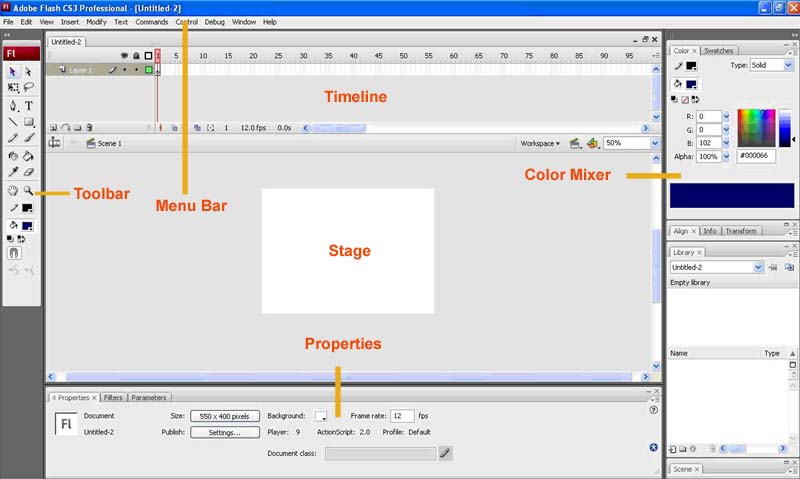Click the No Color icon in the Color panel
Viewport: 800px width, 479px height.
point(685,99)
